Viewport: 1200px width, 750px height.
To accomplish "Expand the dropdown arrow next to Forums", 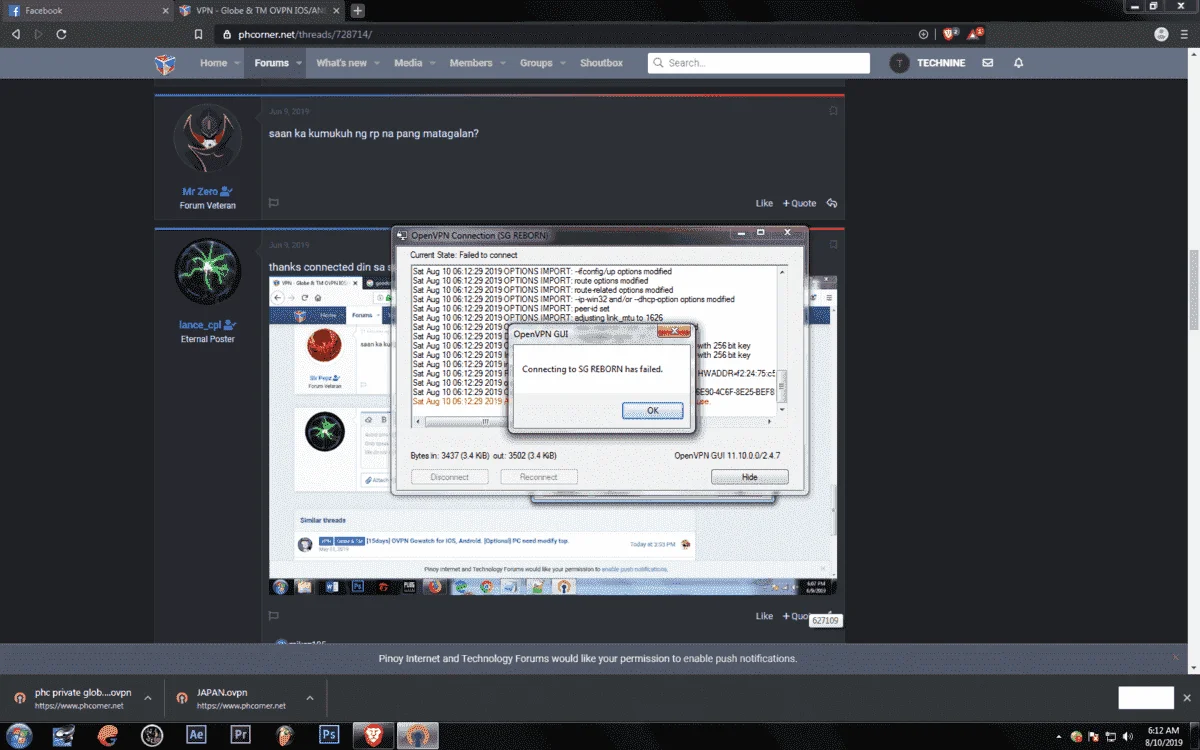I will point(297,63).
